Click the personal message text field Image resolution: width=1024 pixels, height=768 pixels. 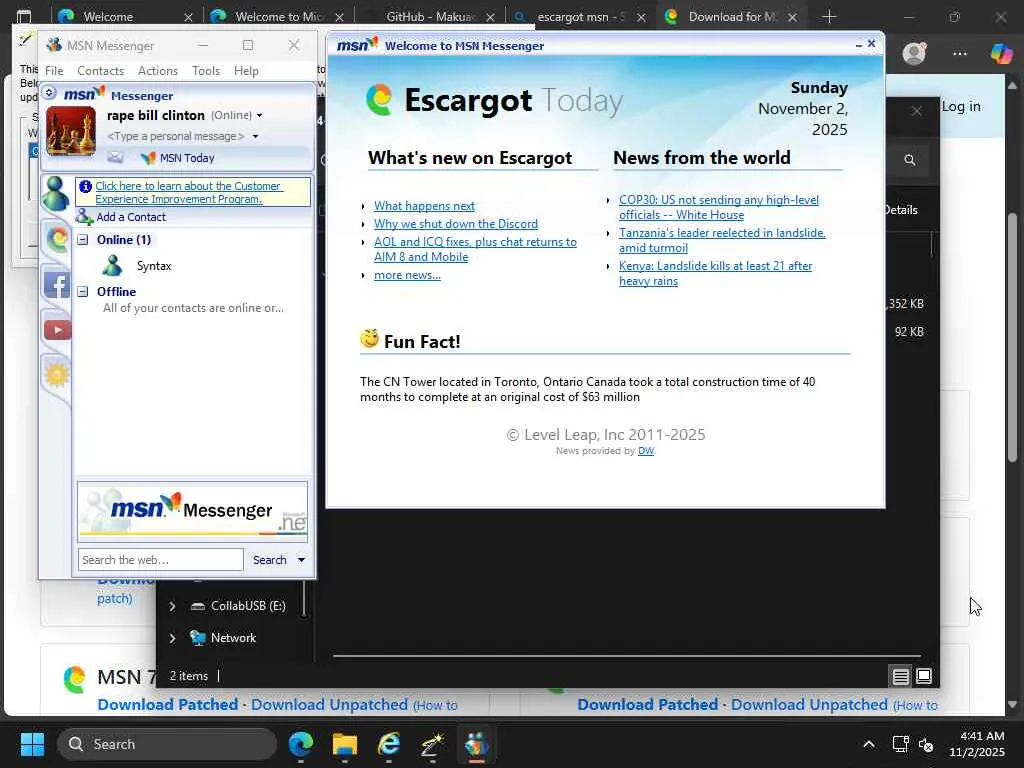(176, 136)
